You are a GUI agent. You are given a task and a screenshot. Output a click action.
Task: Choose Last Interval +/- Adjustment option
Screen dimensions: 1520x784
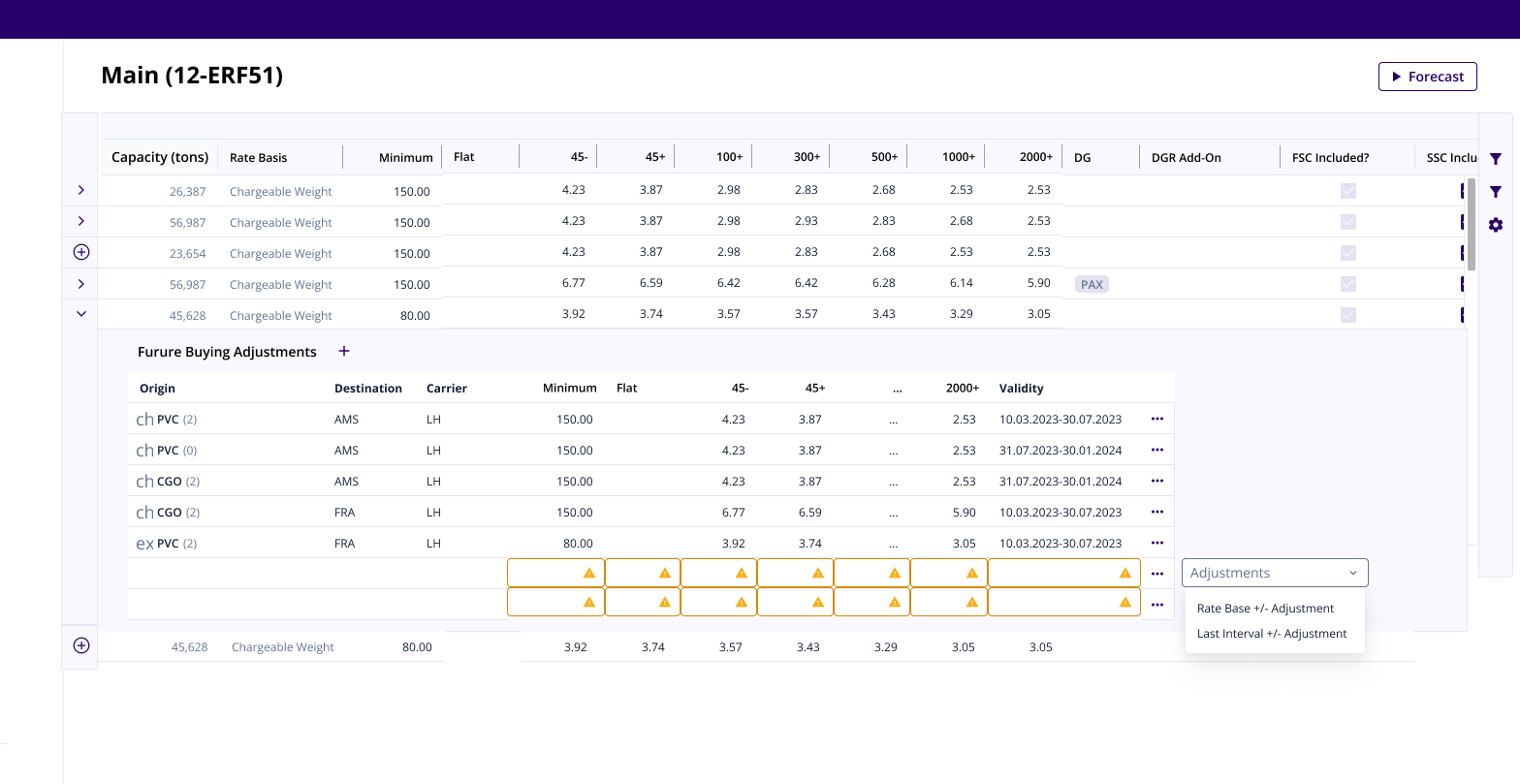(1272, 634)
